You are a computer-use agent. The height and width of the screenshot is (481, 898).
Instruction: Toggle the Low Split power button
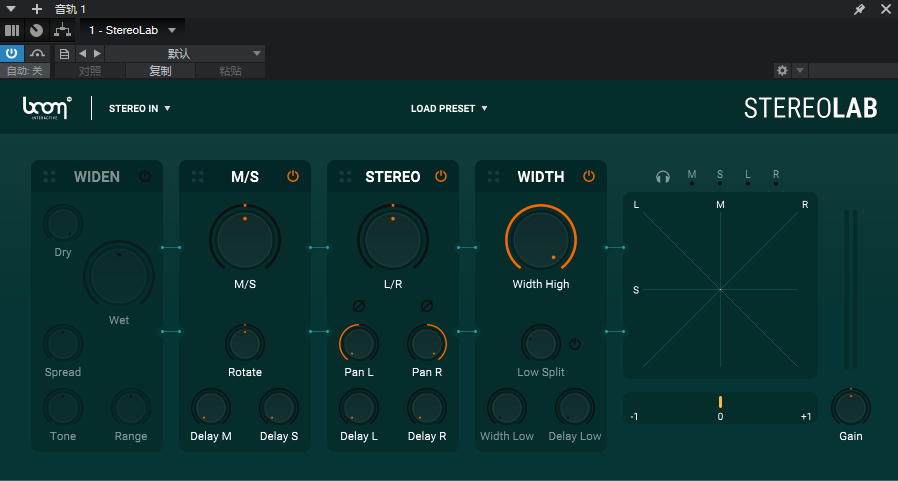(x=575, y=344)
